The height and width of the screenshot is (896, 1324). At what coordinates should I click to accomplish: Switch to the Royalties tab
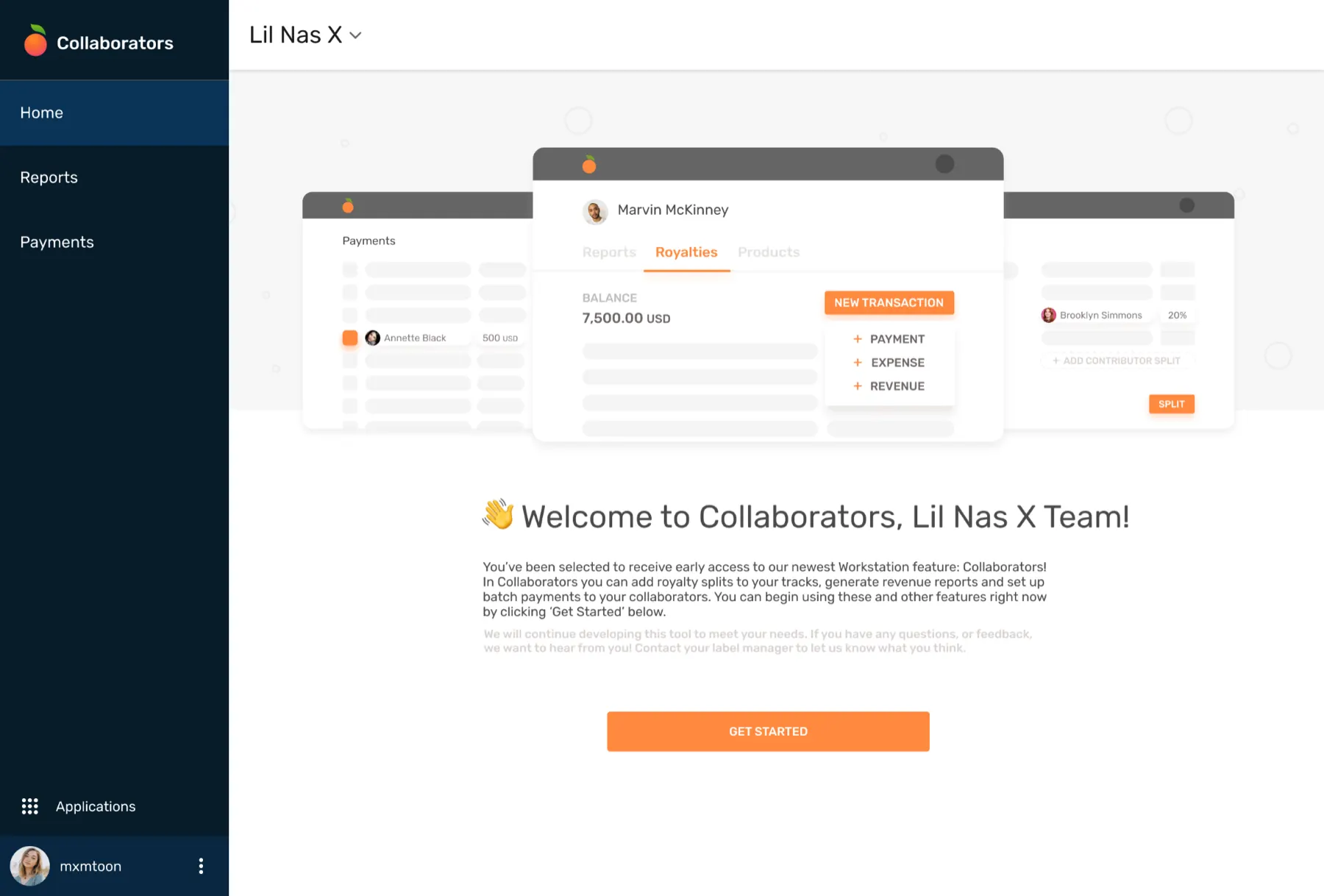(686, 252)
